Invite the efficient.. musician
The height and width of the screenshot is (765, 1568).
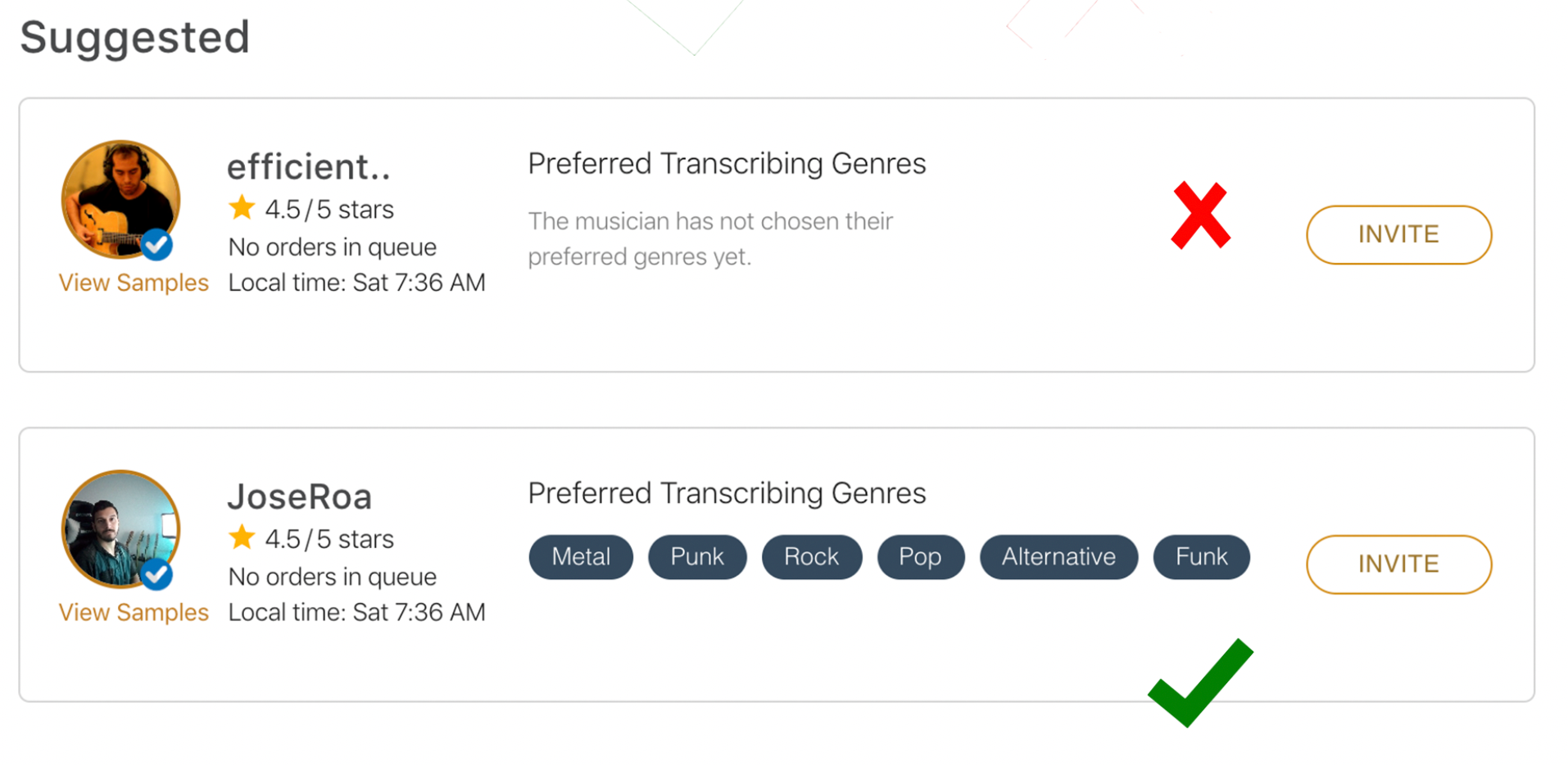click(1398, 234)
